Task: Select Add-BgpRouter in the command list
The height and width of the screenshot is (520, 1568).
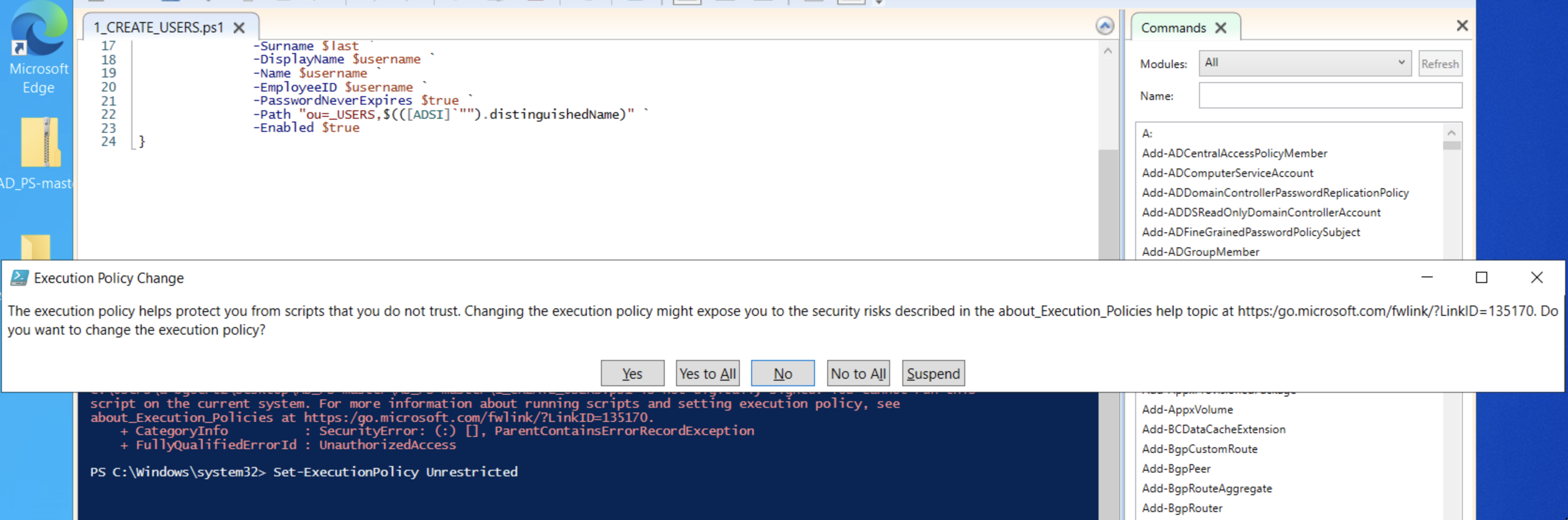Action: [1182, 508]
